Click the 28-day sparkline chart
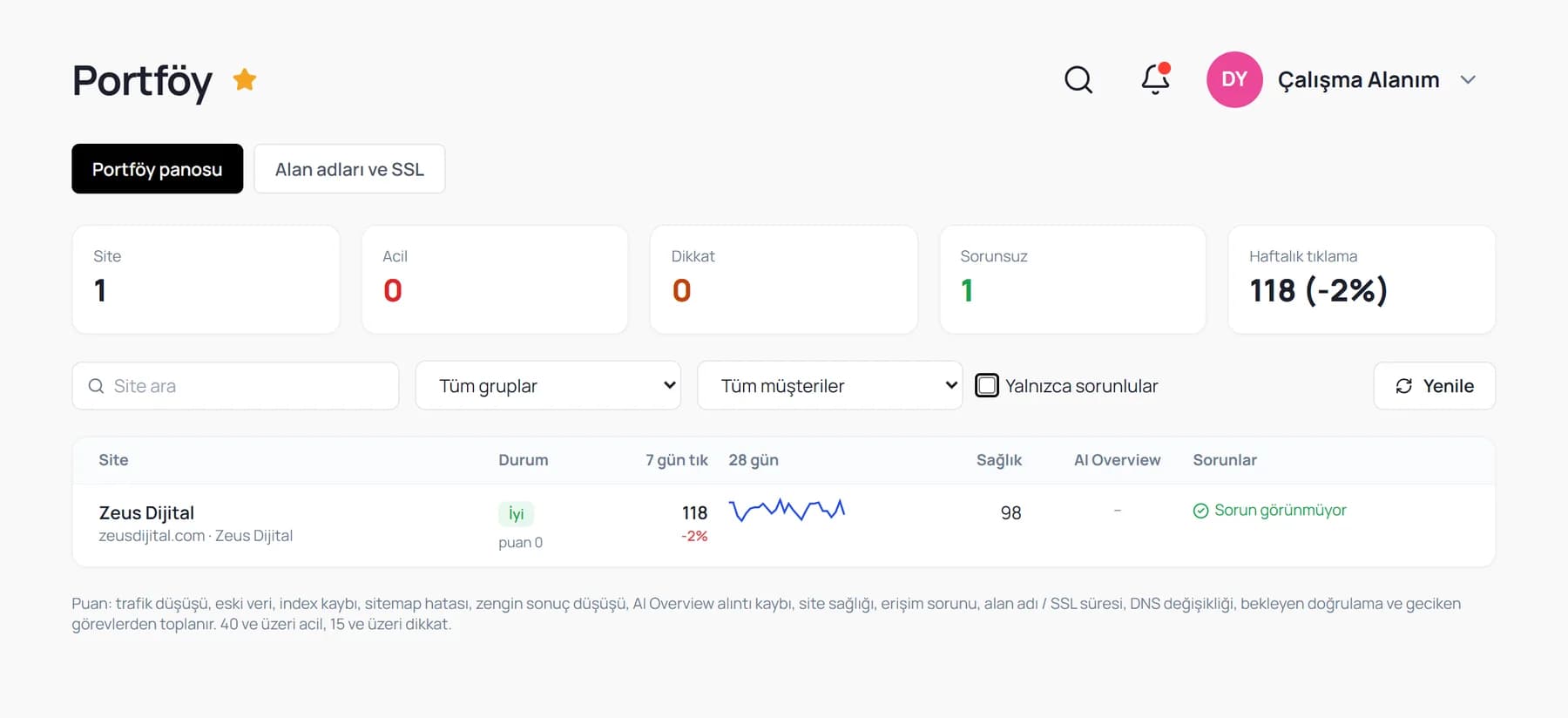The image size is (1568, 718). tap(787, 510)
